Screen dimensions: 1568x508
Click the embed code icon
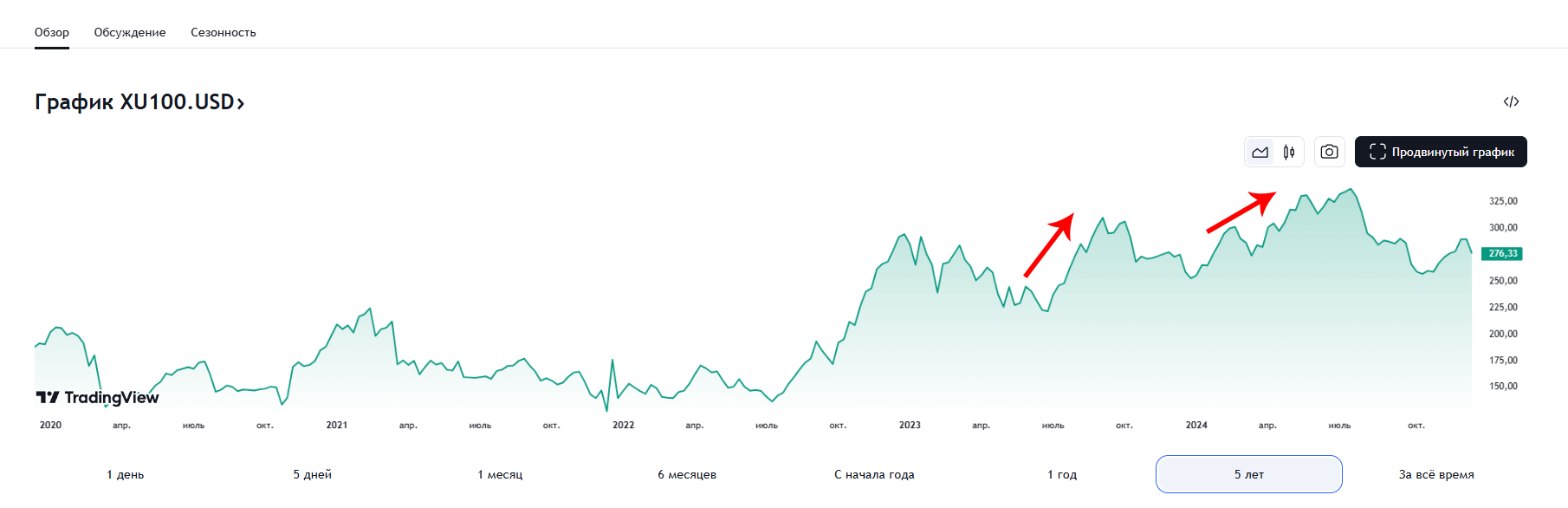pos(1511,101)
